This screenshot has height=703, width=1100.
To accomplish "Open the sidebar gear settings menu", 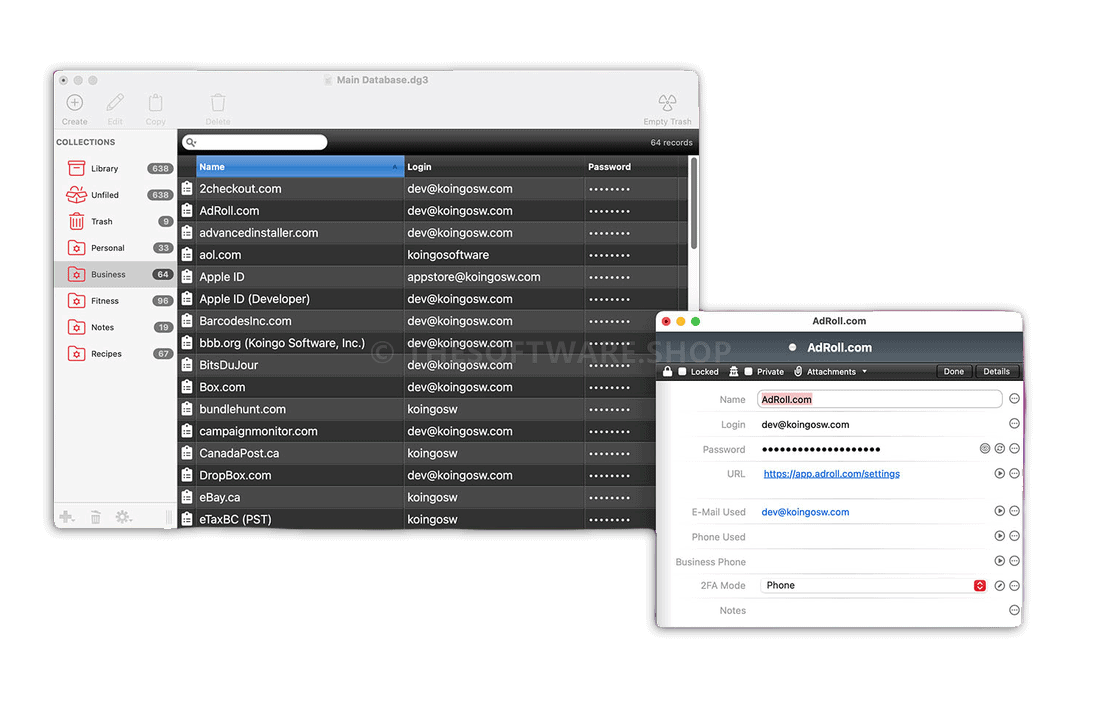I will click(123, 517).
